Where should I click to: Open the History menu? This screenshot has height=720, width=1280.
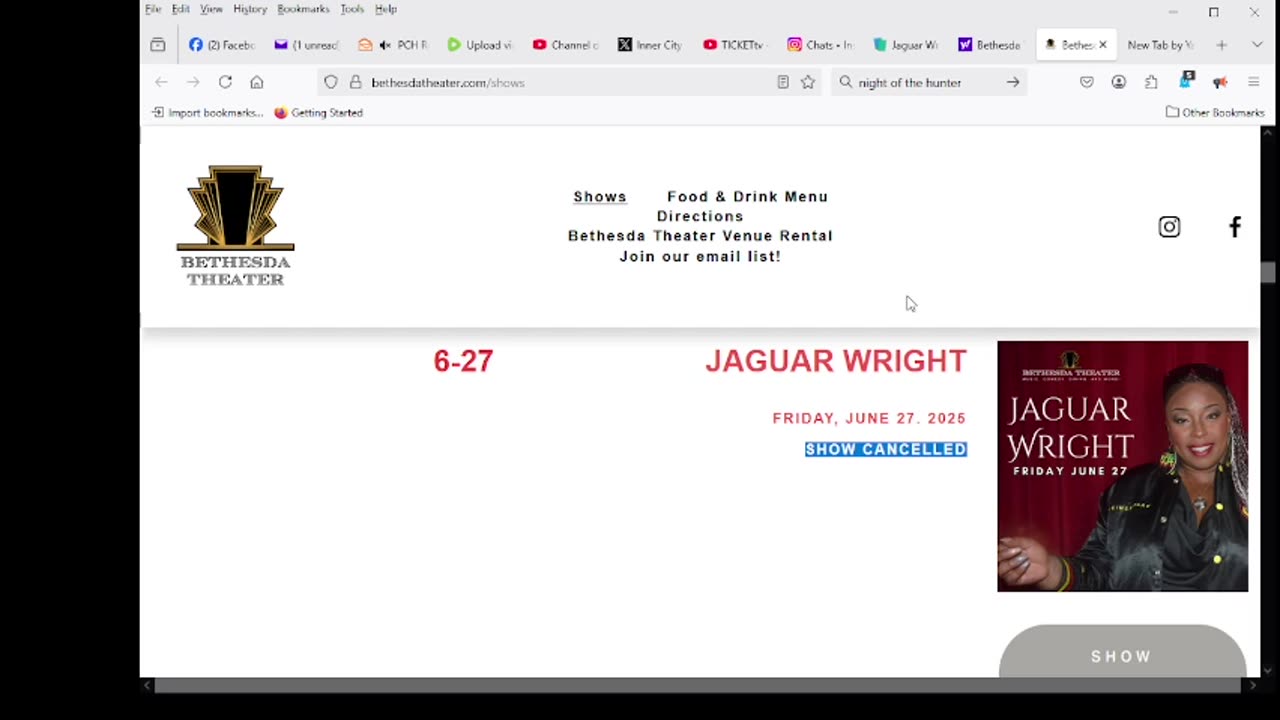click(250, 9)
